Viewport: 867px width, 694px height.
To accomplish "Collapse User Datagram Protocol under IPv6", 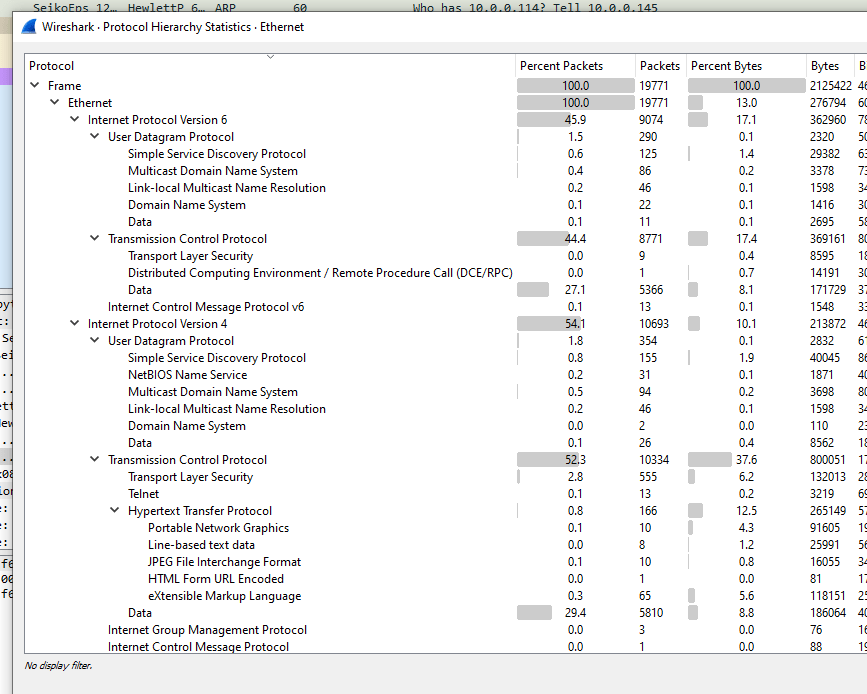I will 95,137.
